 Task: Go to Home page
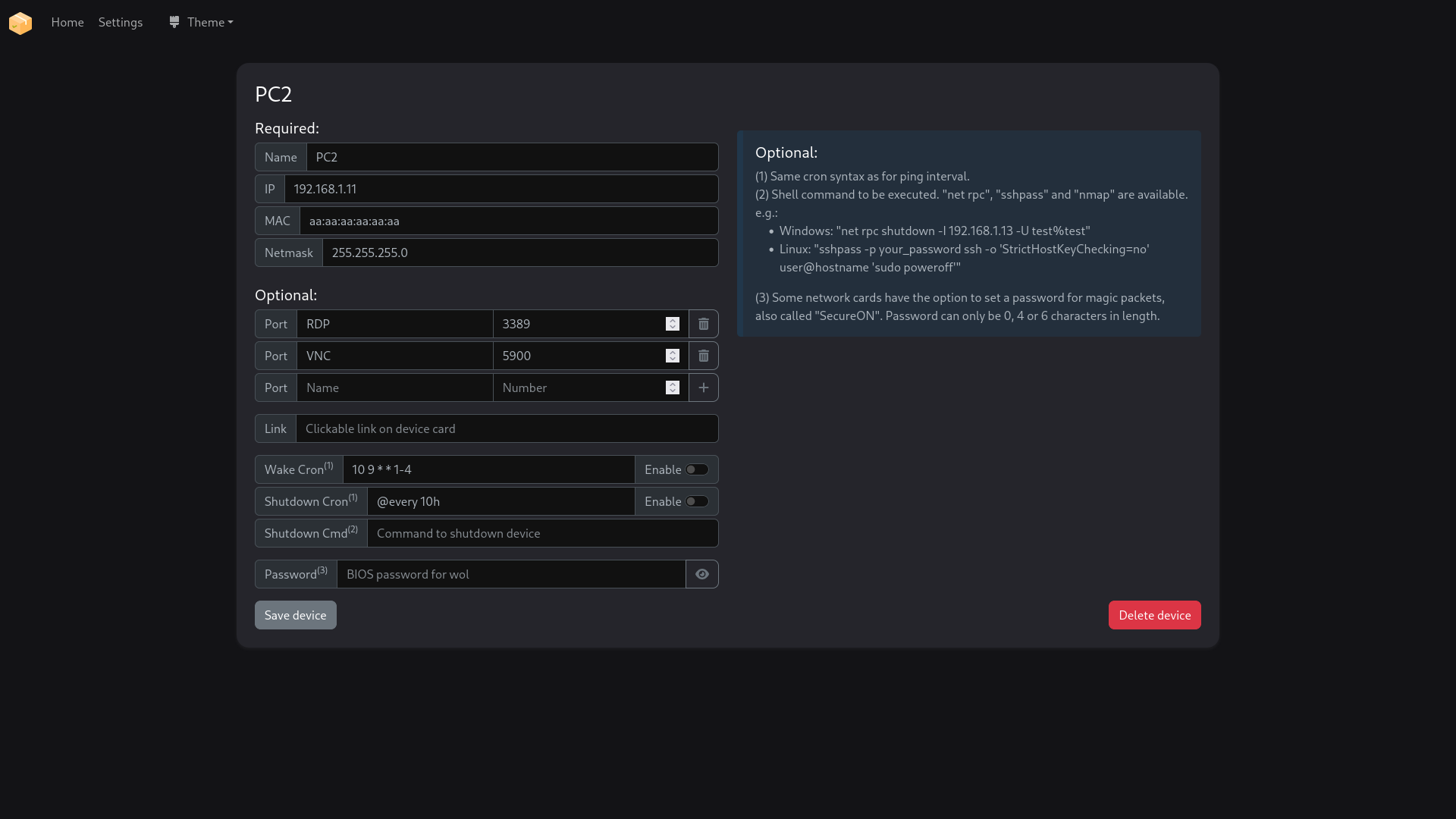click(x=67, y=22)
